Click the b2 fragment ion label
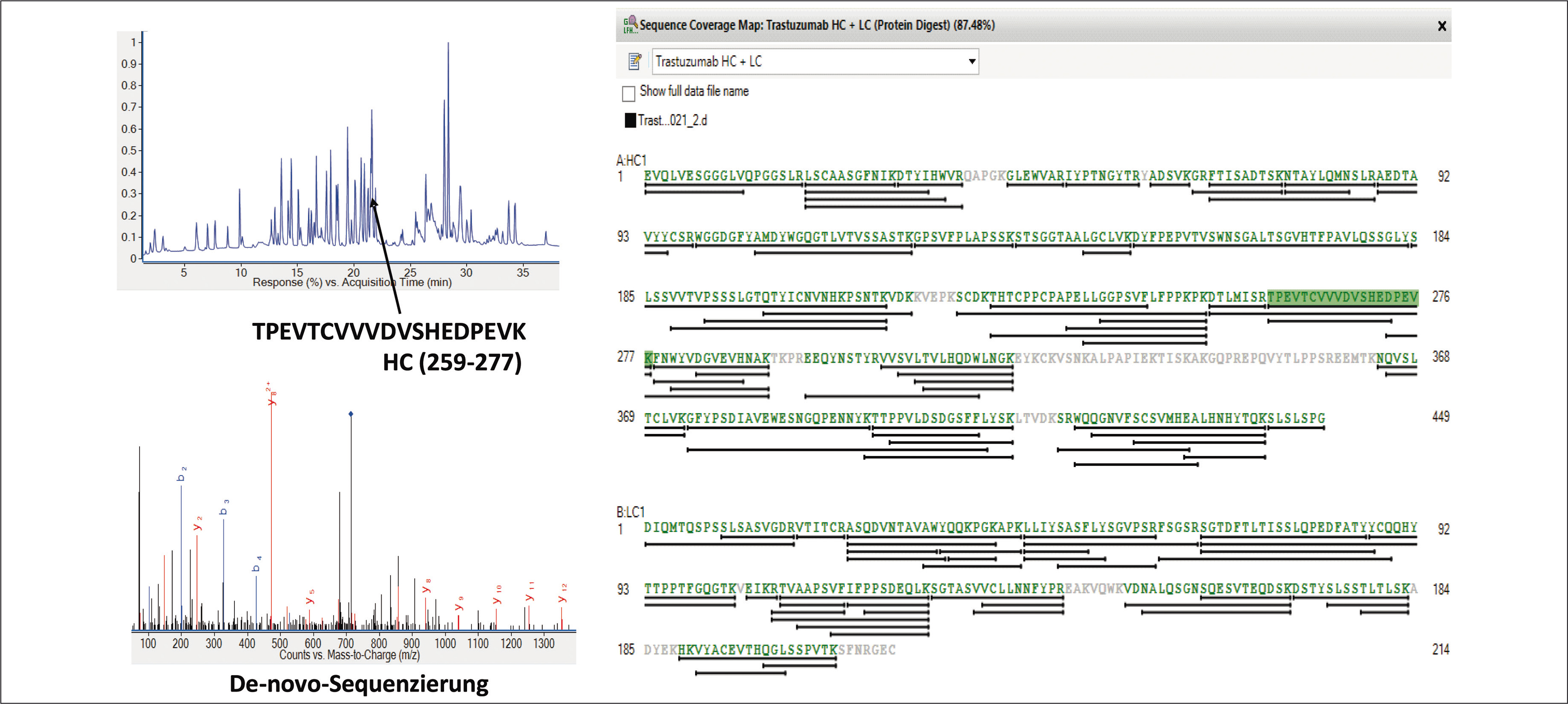This screenshot has width=1568, height=704. (x=181, y=474)
